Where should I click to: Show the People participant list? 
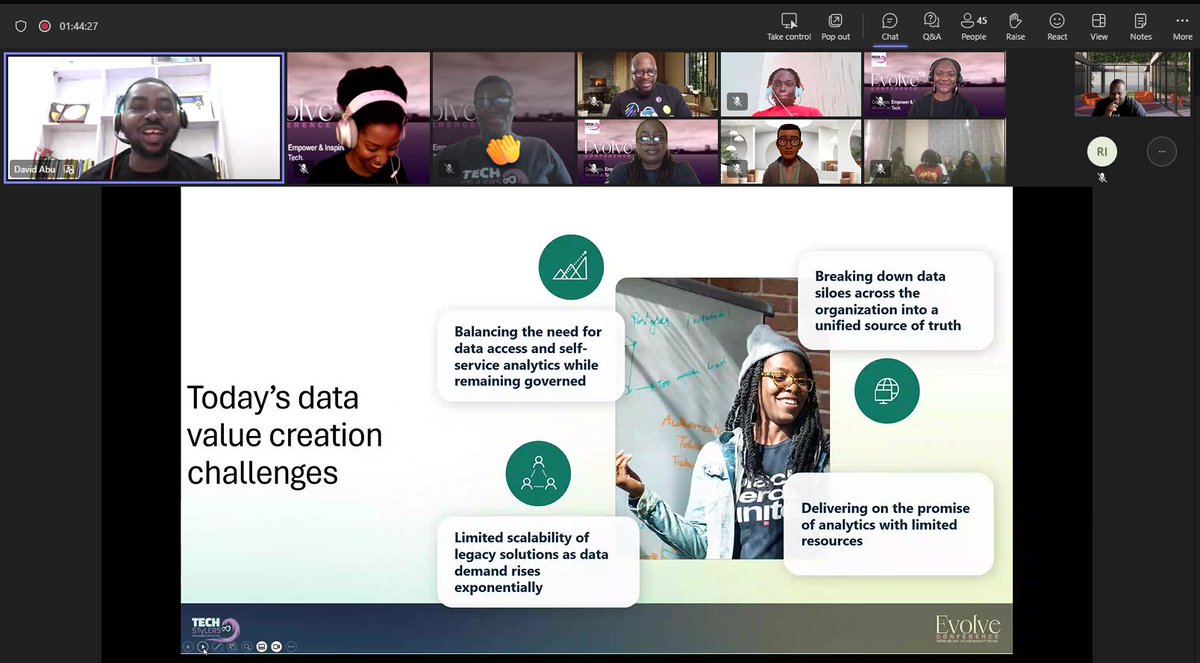click(x=973, y=27)
